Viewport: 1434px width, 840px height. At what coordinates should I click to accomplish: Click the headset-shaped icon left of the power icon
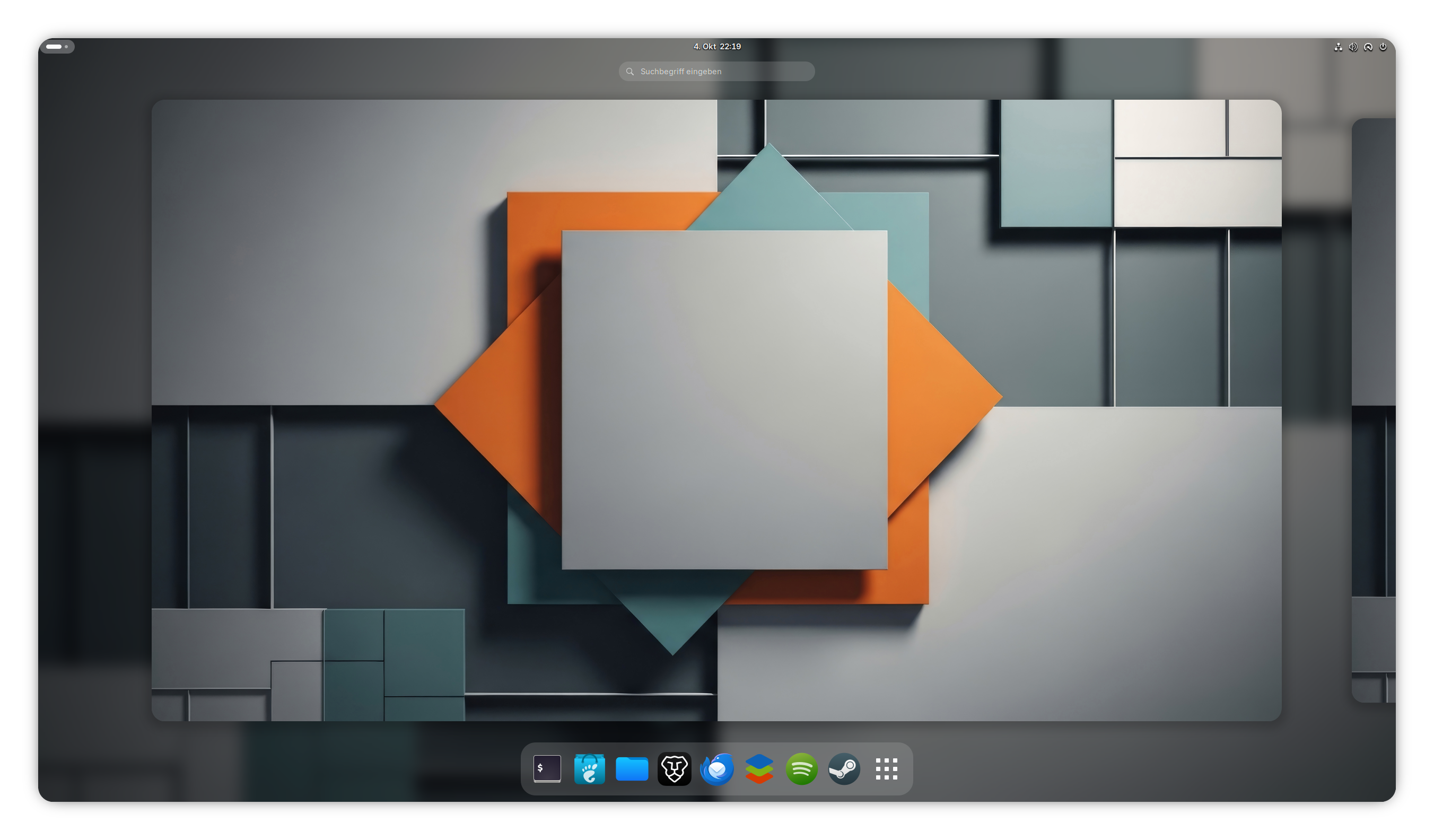[x=1368, y=47]
